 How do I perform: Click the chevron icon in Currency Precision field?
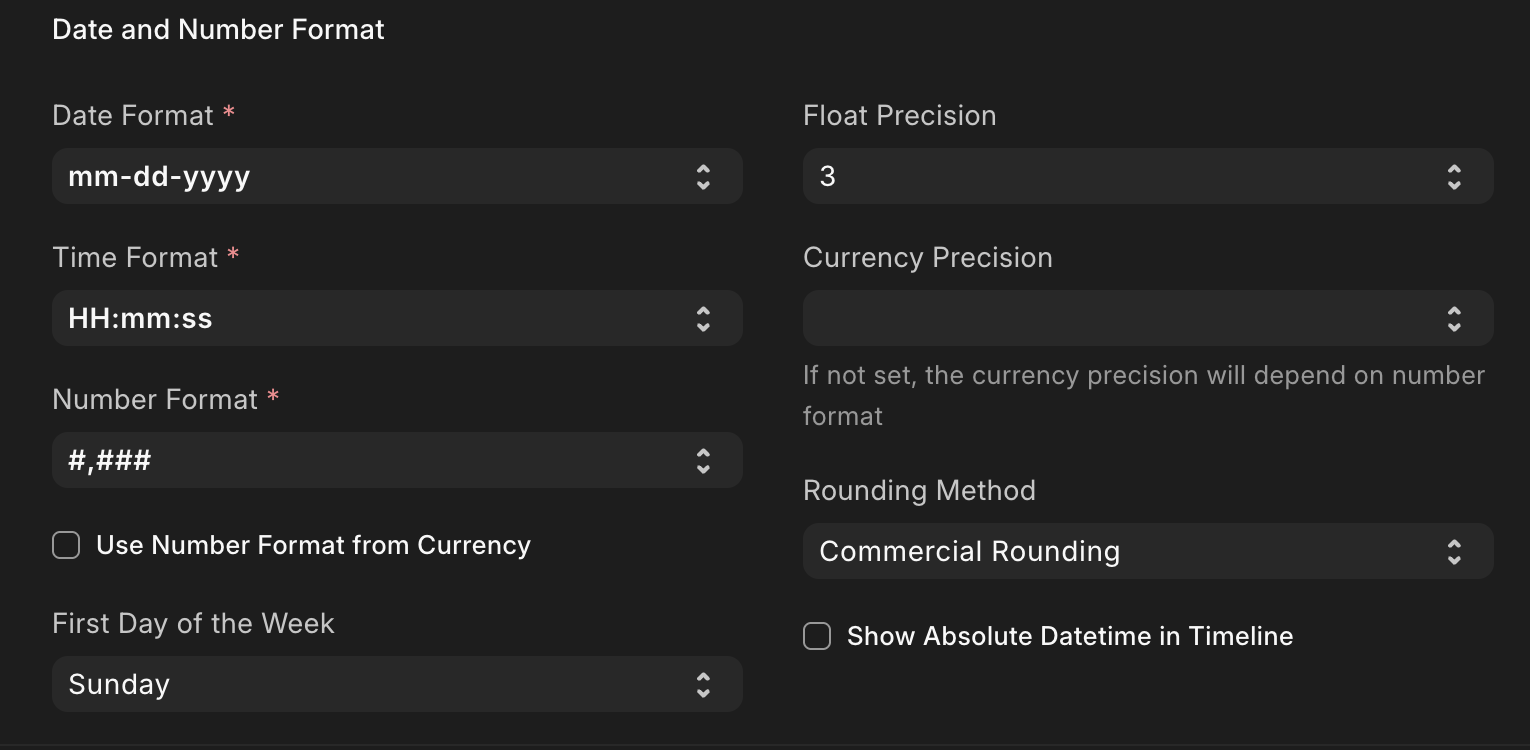pos(1454,319)
